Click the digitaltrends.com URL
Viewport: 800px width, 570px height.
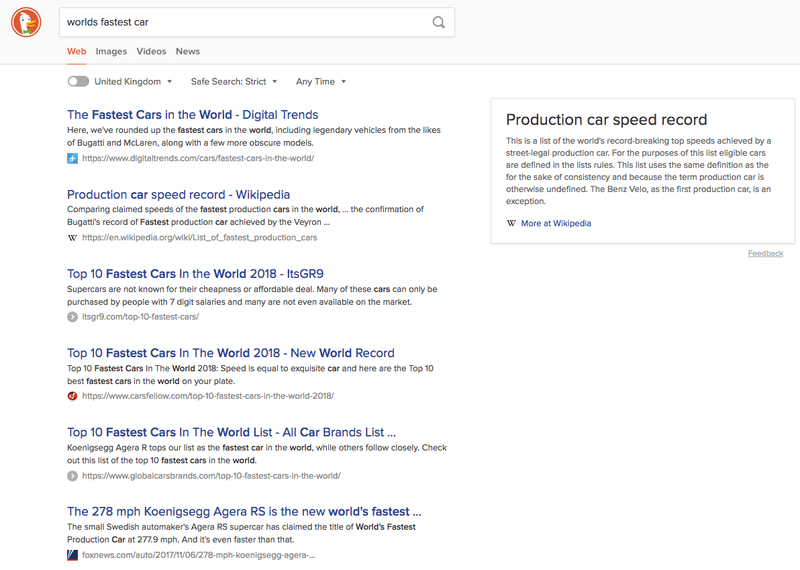198,158
